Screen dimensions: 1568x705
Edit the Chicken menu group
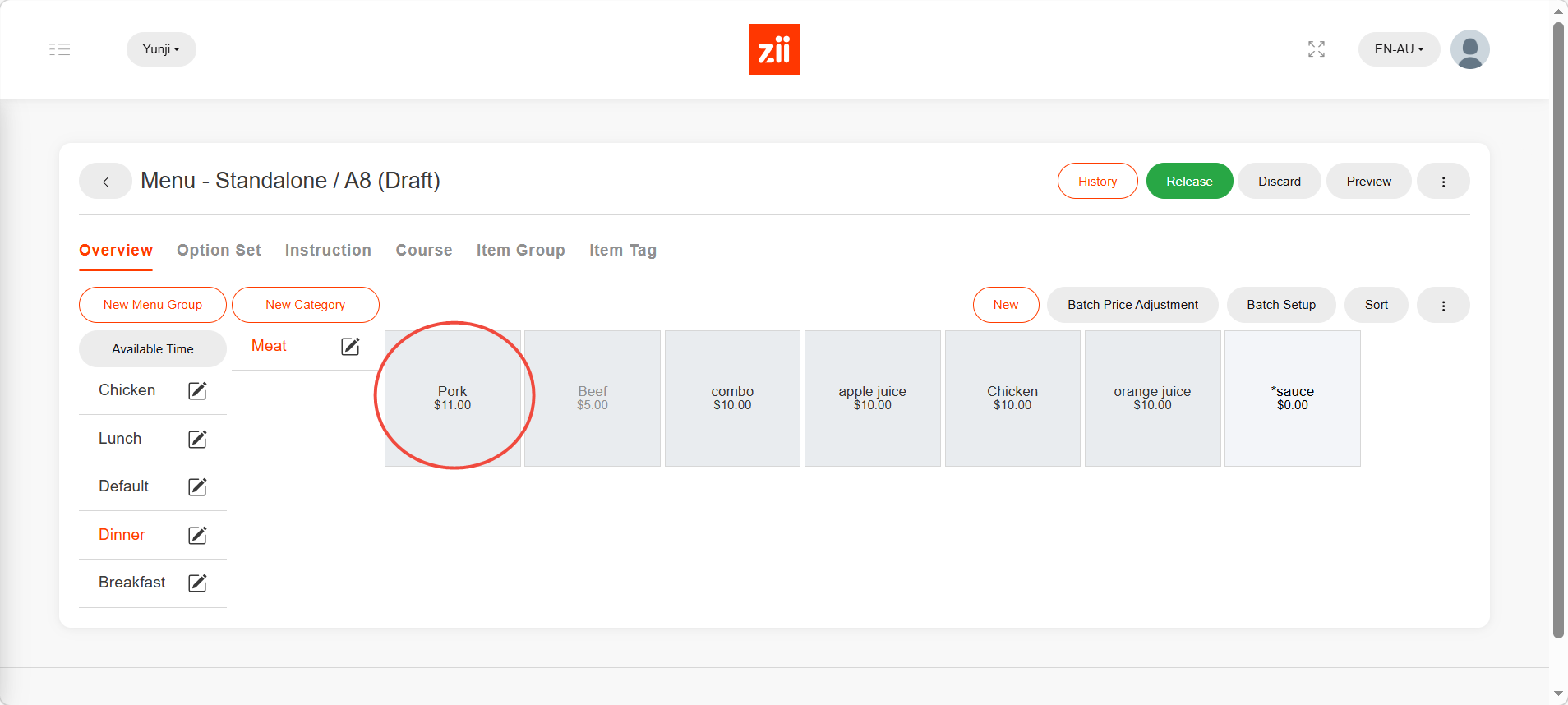coord(197,391)
